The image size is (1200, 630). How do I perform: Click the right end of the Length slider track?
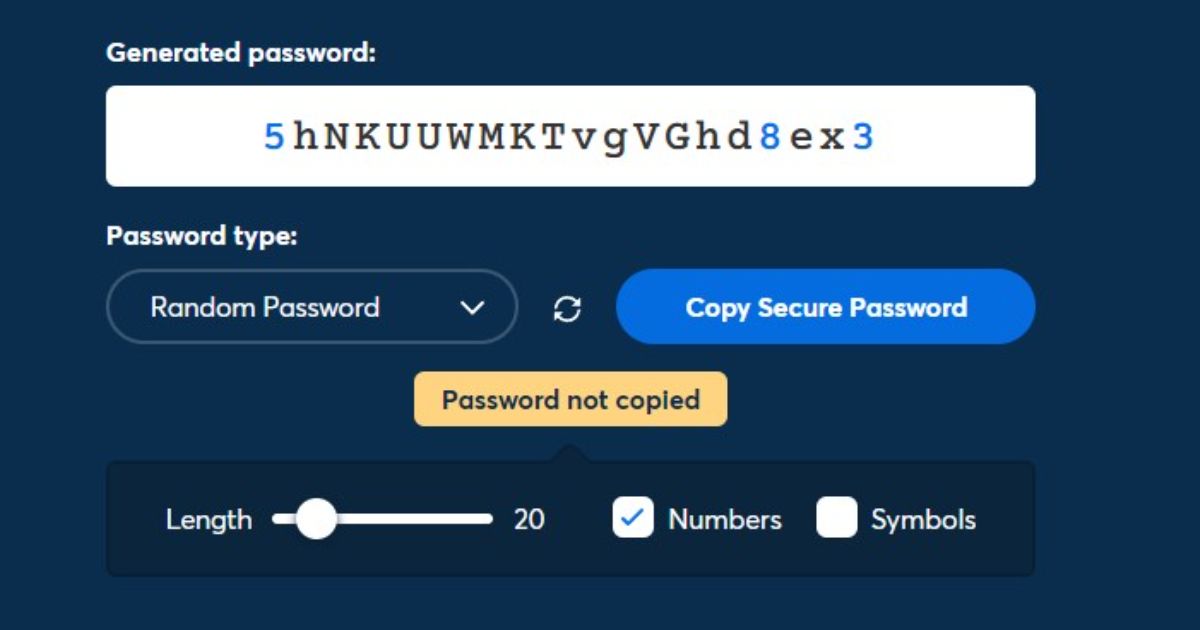pos(488,519)
